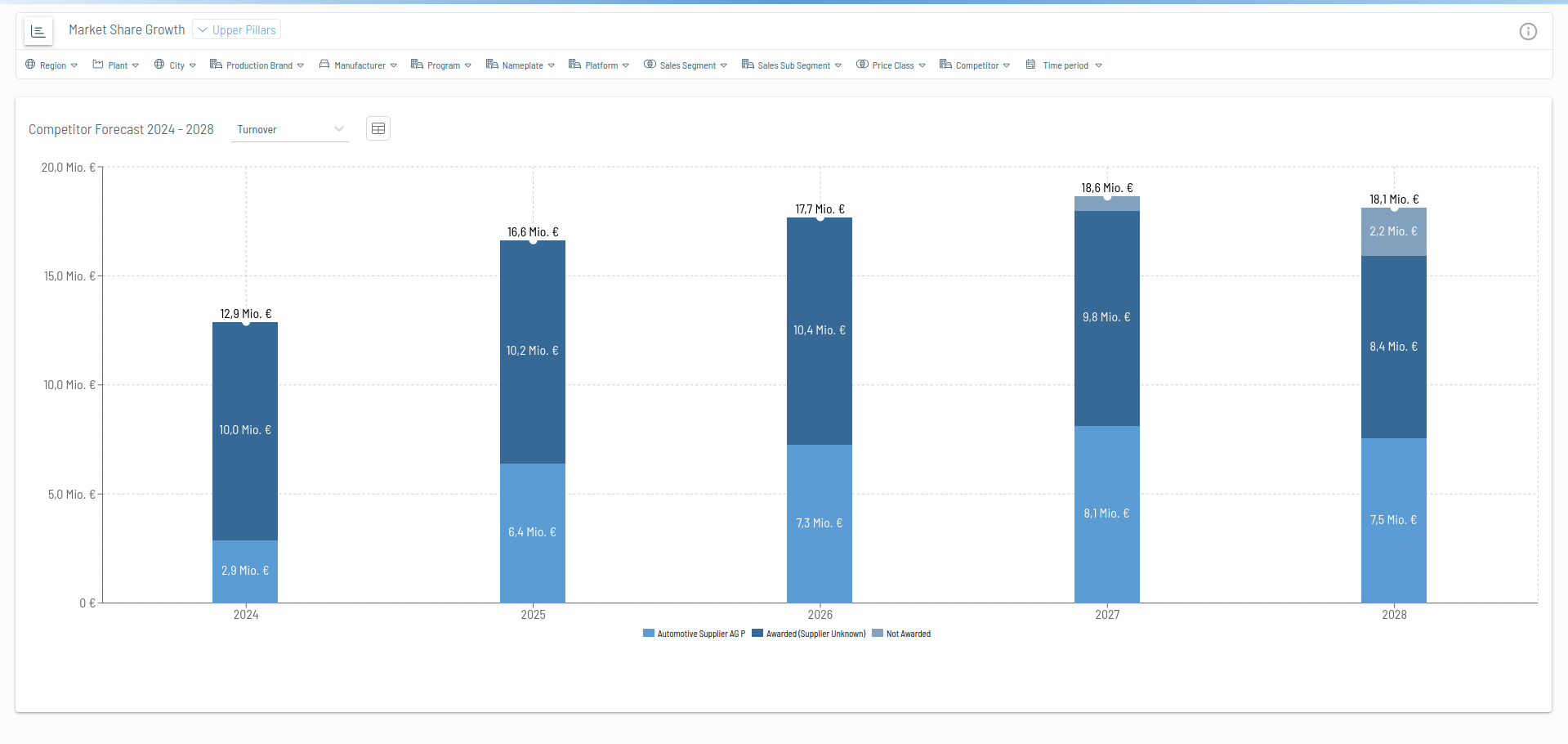Expand the Program filter arrow
Viewport: 1568px width, 744px height.
coord(468,65)
